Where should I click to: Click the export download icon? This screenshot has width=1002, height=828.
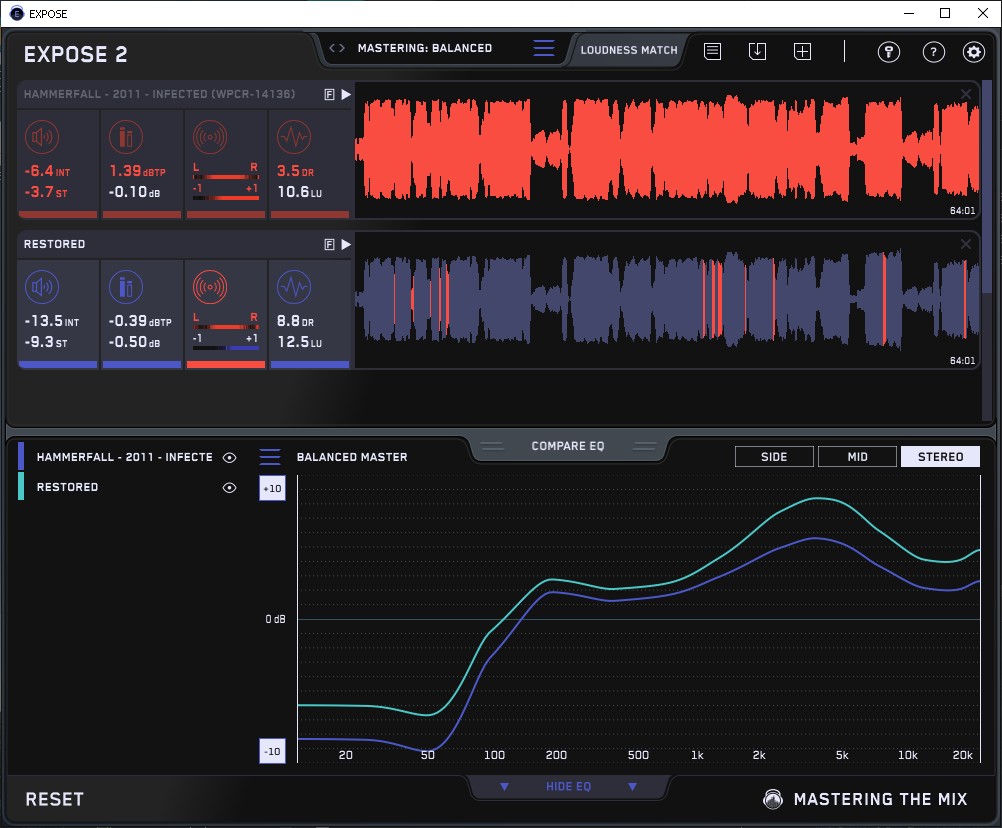point(757,52)
